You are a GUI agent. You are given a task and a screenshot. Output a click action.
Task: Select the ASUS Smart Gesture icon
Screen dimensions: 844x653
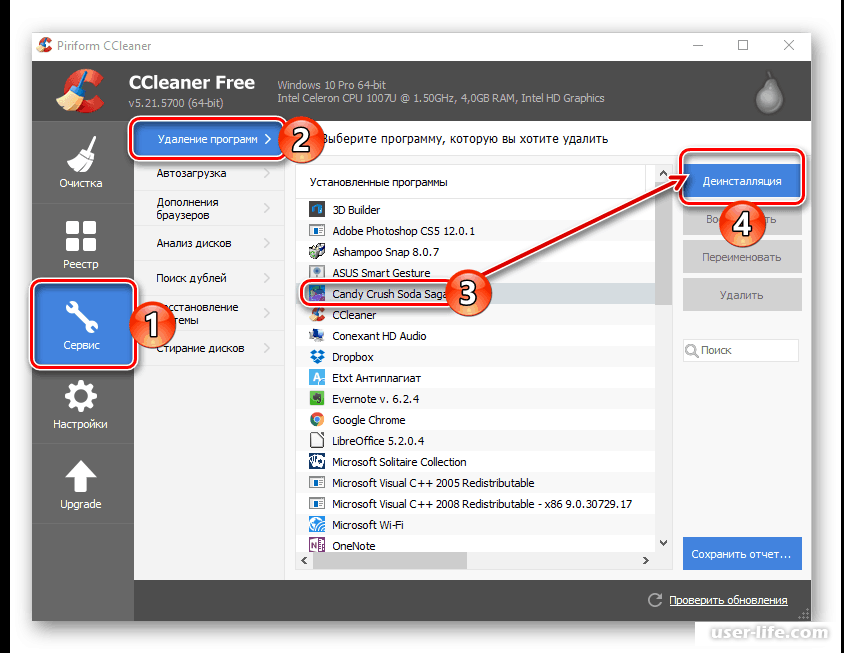click(x=317, y=272)
